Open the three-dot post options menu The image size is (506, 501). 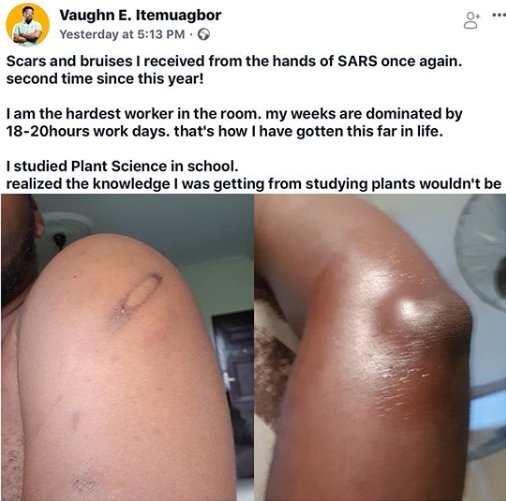499,15
